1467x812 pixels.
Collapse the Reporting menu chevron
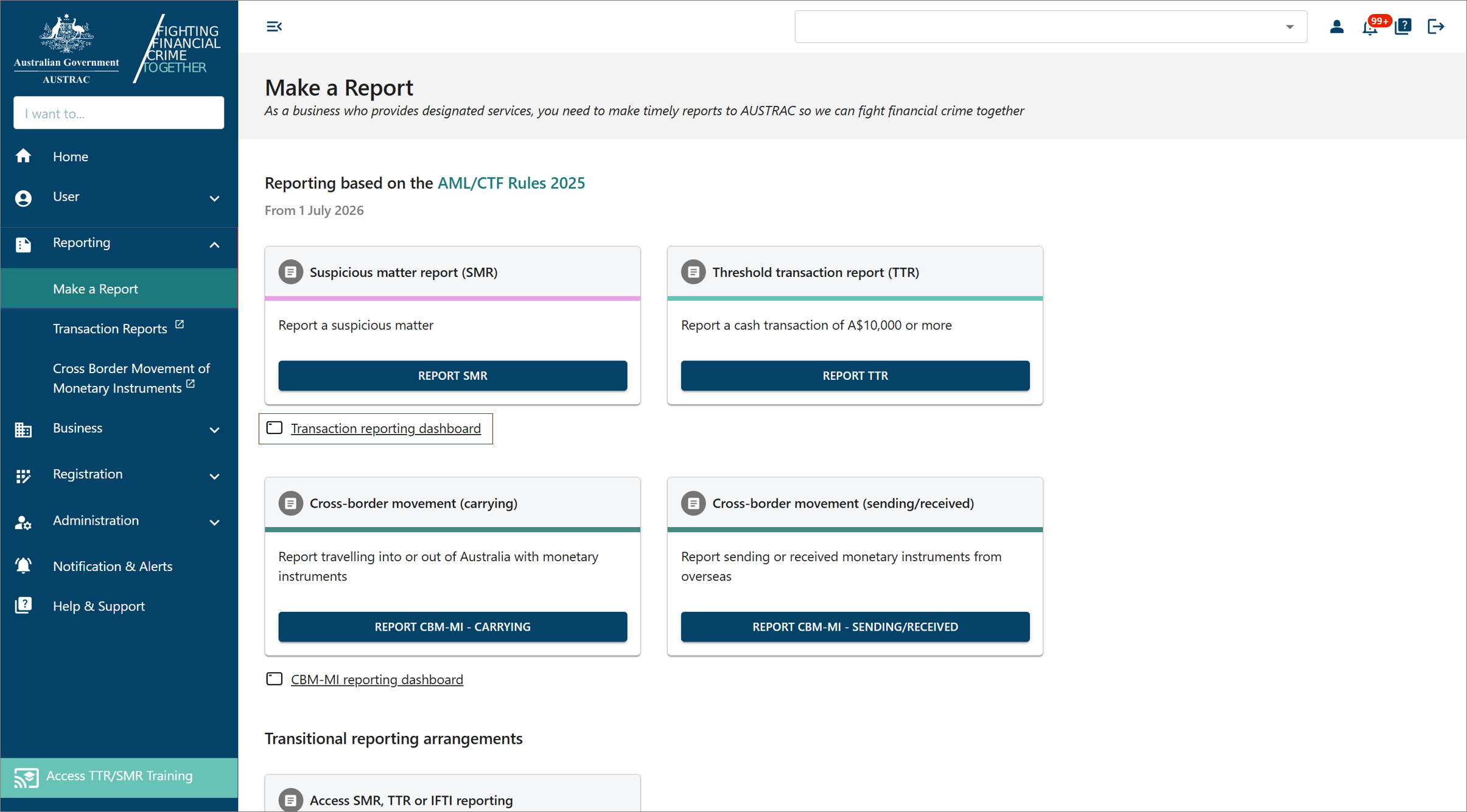[214, 245]
